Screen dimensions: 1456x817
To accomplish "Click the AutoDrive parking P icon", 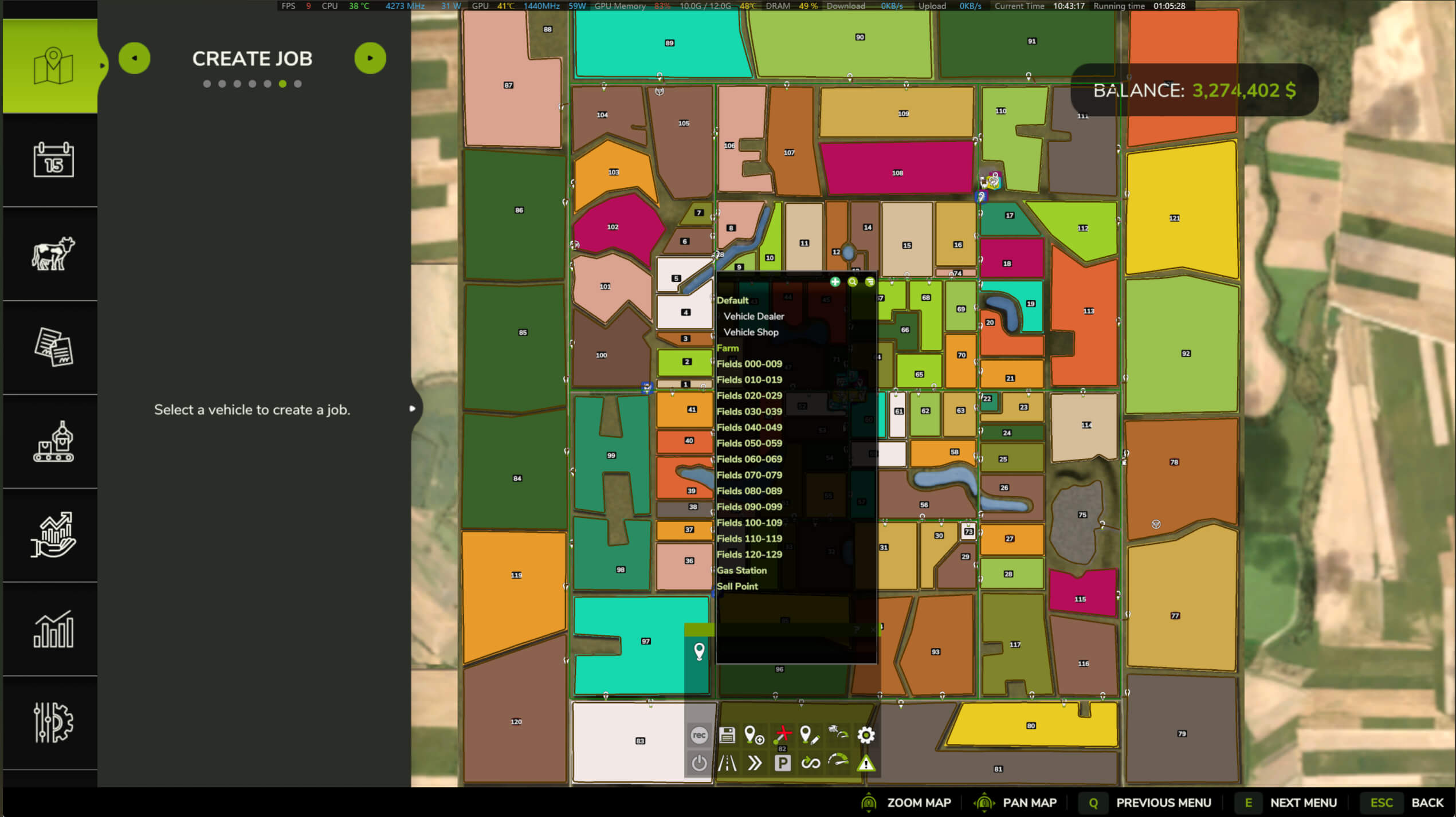I will coord(782,763).
